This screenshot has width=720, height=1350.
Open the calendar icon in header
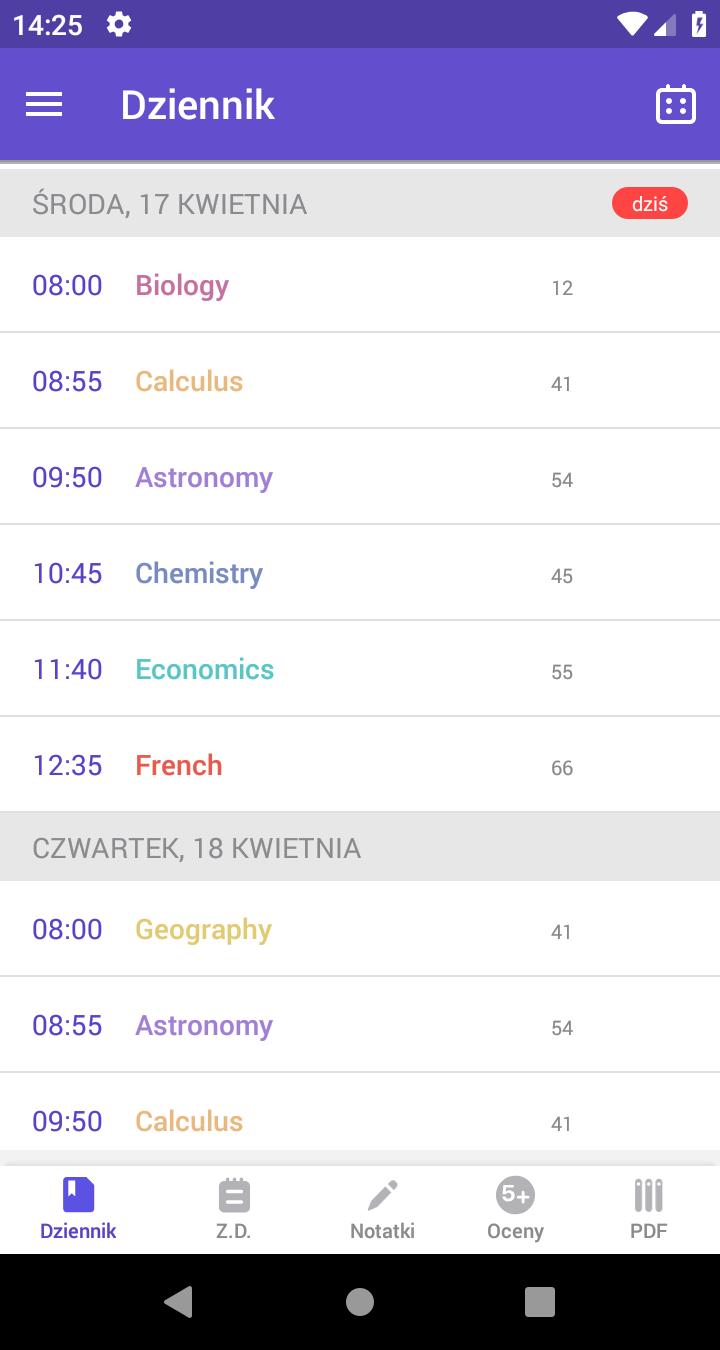click(676, 105)
